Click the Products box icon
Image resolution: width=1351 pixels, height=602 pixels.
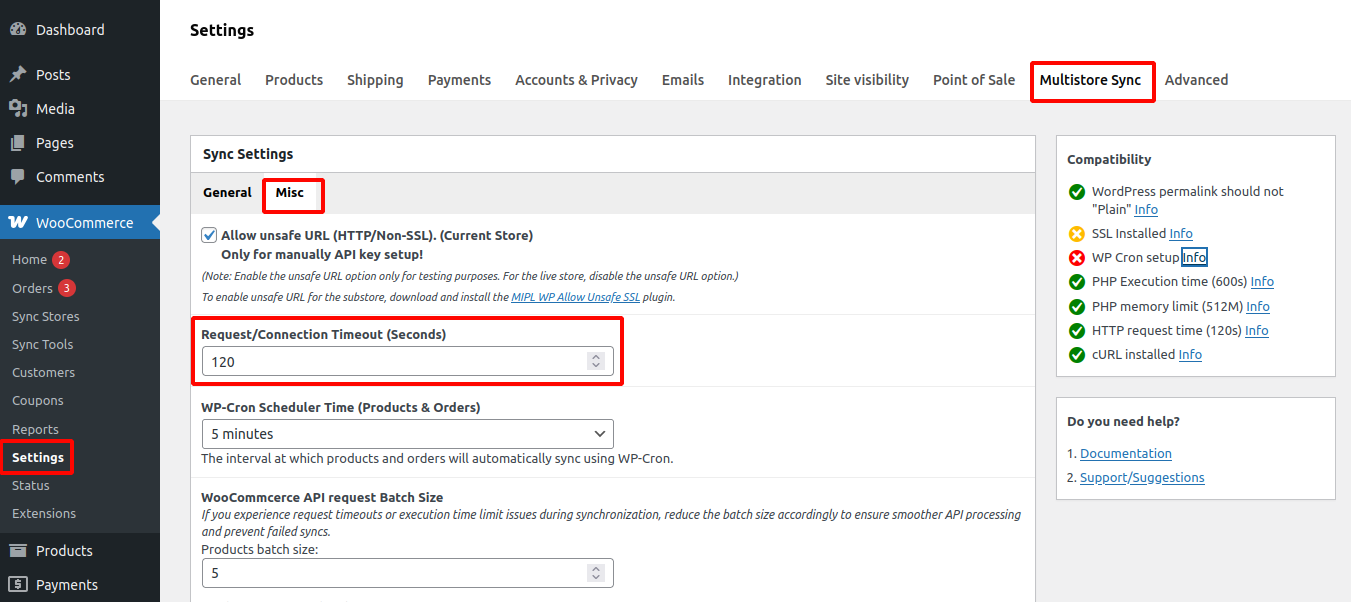pyautogui.click(x=18, y=551)
